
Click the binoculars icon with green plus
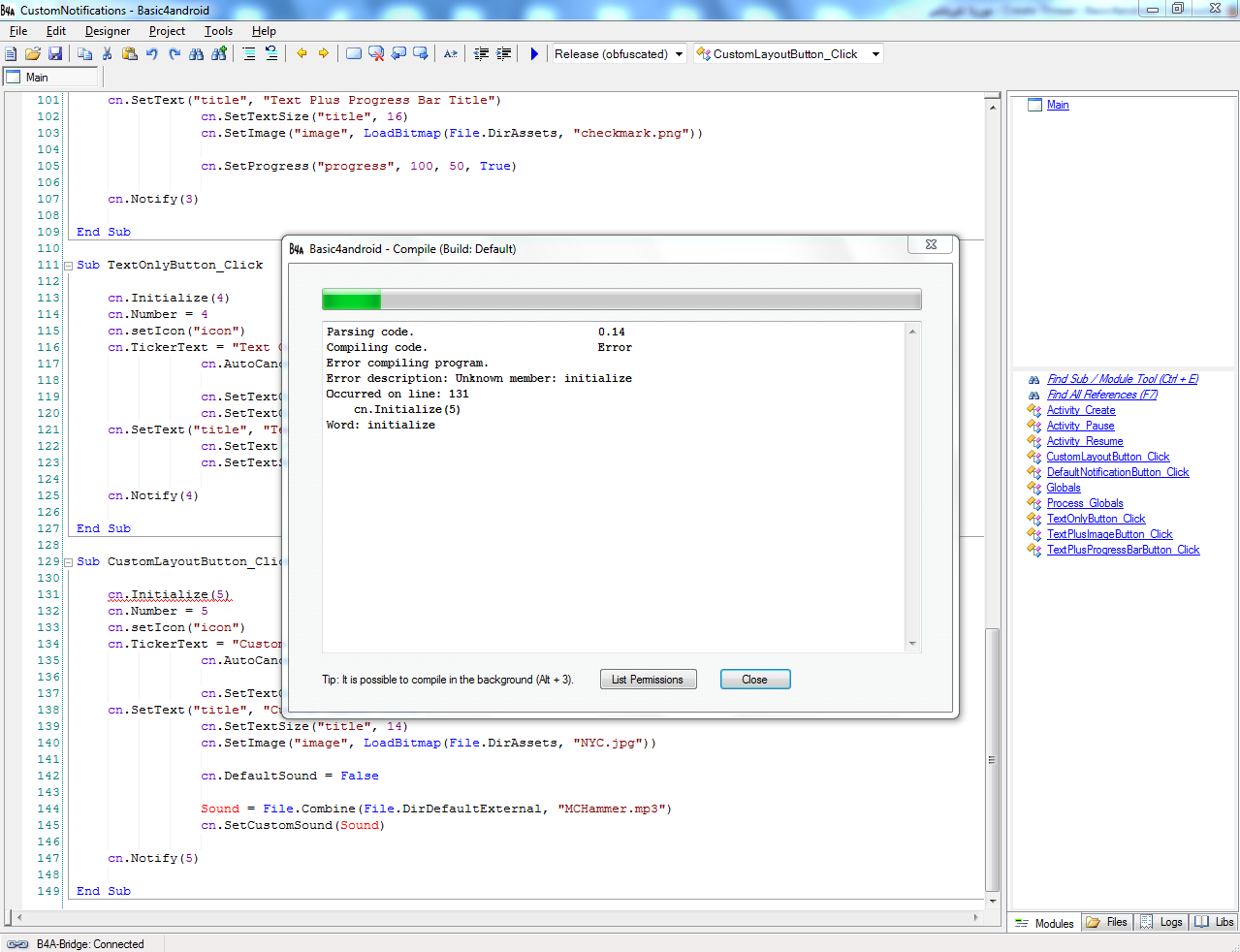coord(219,54)
